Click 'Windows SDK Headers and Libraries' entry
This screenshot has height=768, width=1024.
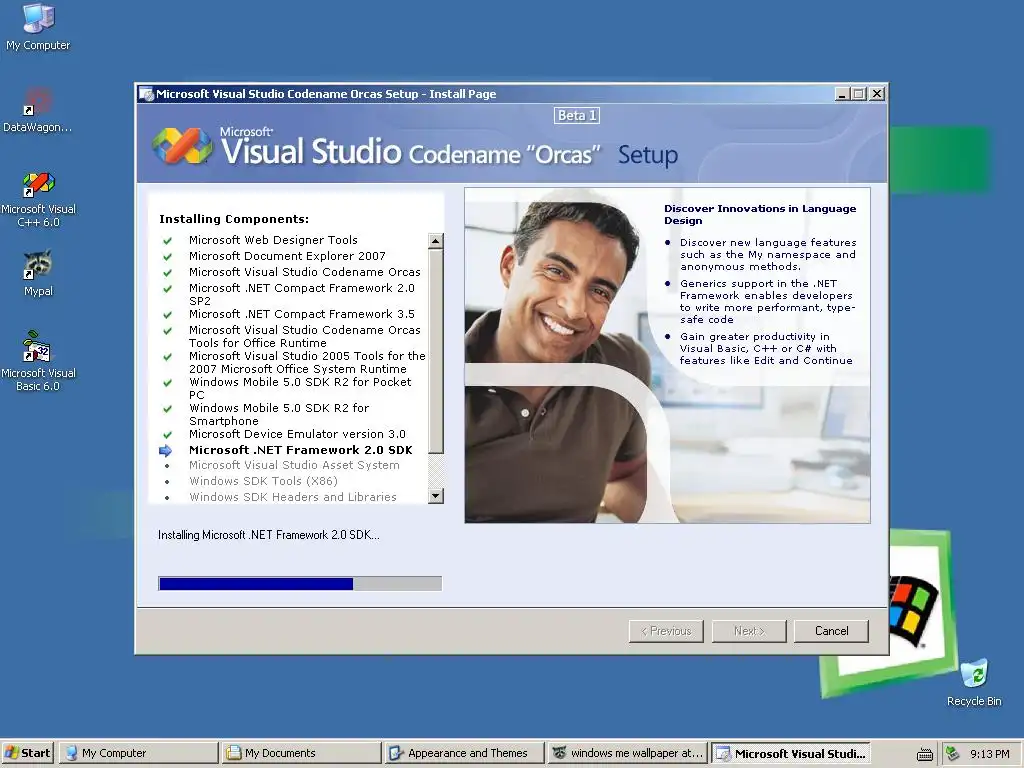pyautogui.click(x=293, y=497)
